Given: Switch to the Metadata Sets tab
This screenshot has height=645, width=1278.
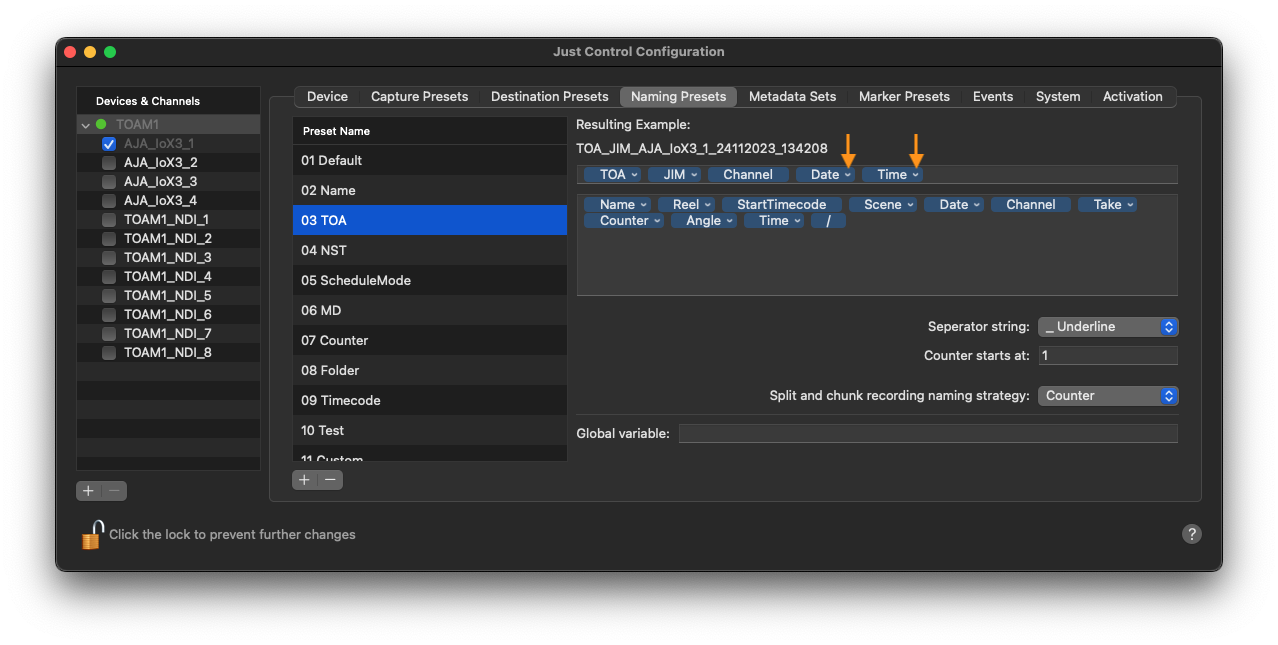Looking at the screenshot, I should [x=792, y=97].
